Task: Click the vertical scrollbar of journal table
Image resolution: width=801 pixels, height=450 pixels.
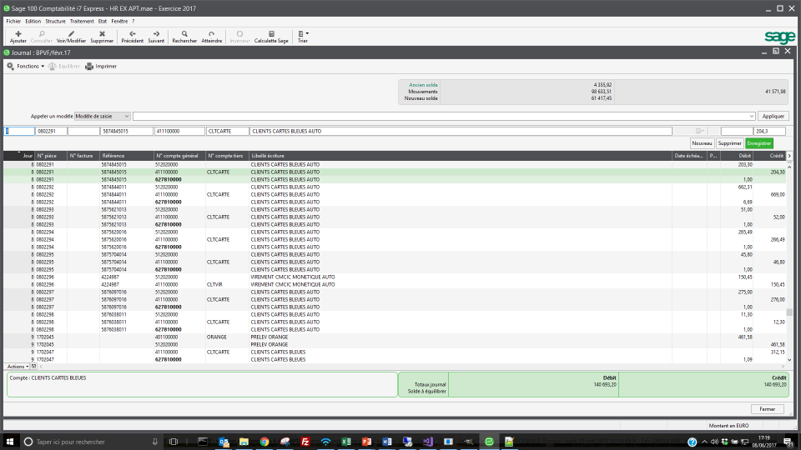Action: [x=789, y=263]
